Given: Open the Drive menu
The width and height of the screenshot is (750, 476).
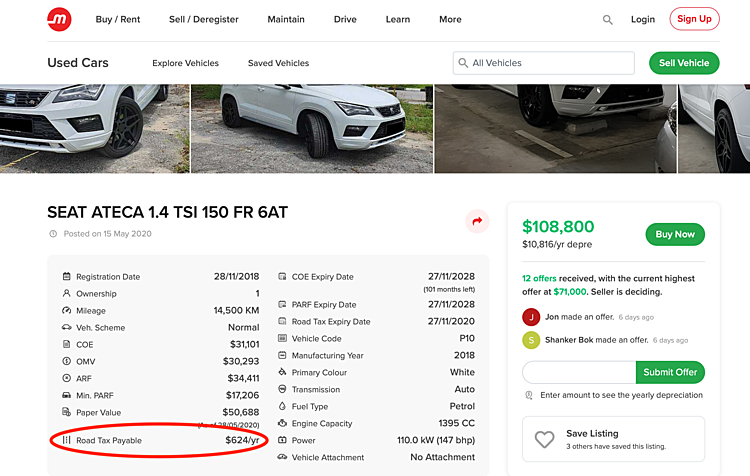Looking at the screenshot, I should click(345, 20).
